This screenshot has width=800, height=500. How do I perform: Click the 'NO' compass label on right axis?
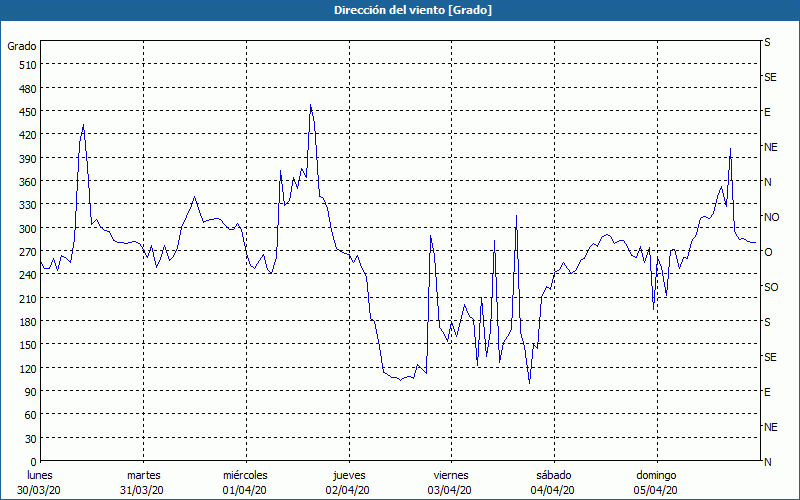tap(771, 217)
